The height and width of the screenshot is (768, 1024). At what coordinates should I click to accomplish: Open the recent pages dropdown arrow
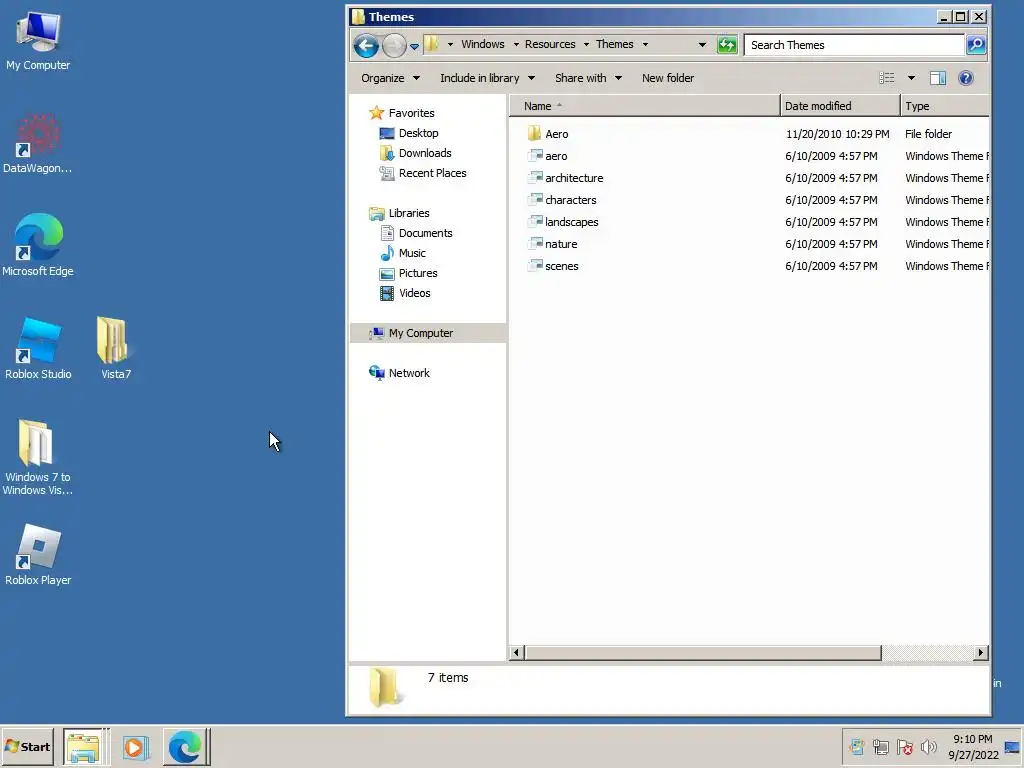click(x=414, y=46)
